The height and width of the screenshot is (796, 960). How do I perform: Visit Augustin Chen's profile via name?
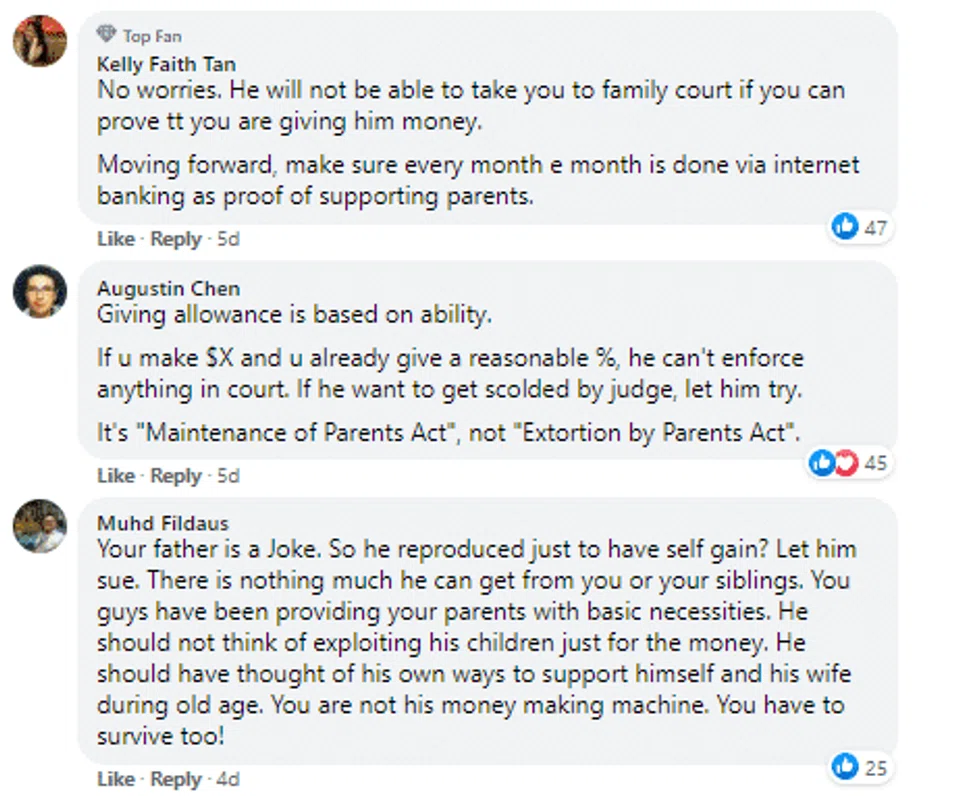[168, 288]
